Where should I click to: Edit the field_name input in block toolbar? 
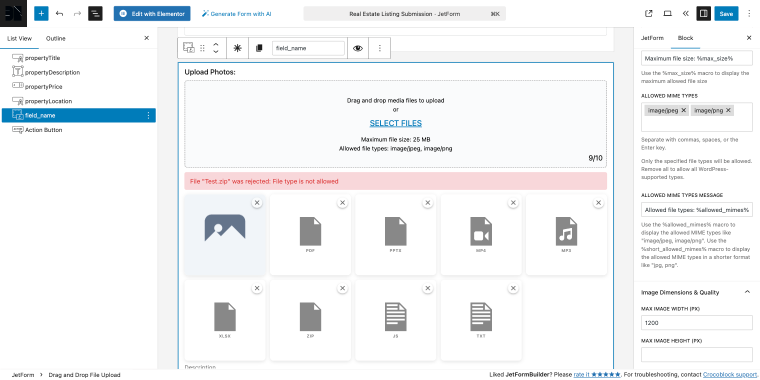click(308, 48)
